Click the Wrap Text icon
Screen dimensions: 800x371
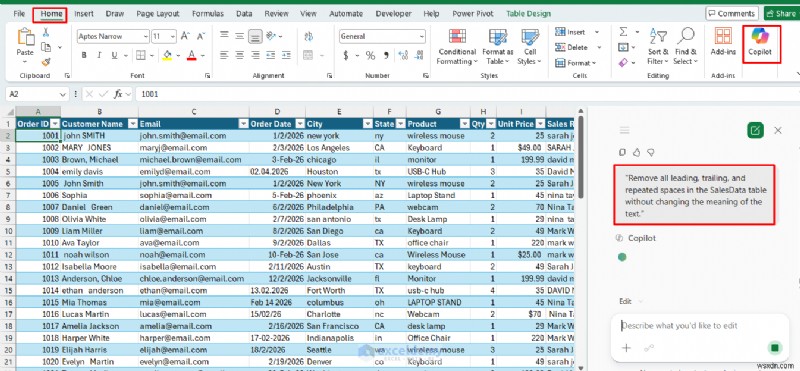[x=308, y=36]
